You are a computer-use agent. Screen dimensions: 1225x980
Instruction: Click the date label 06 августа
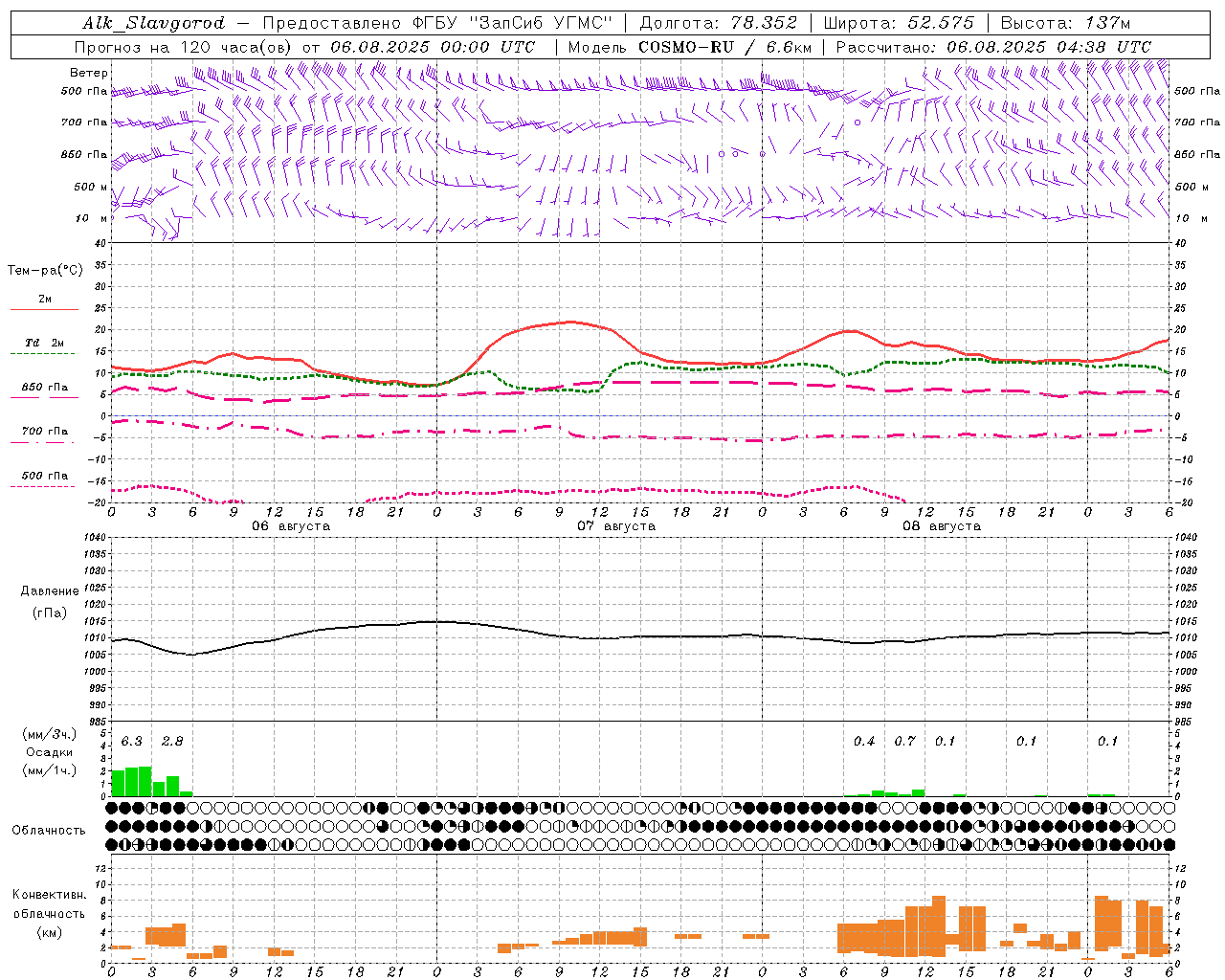tap(291, 526)
